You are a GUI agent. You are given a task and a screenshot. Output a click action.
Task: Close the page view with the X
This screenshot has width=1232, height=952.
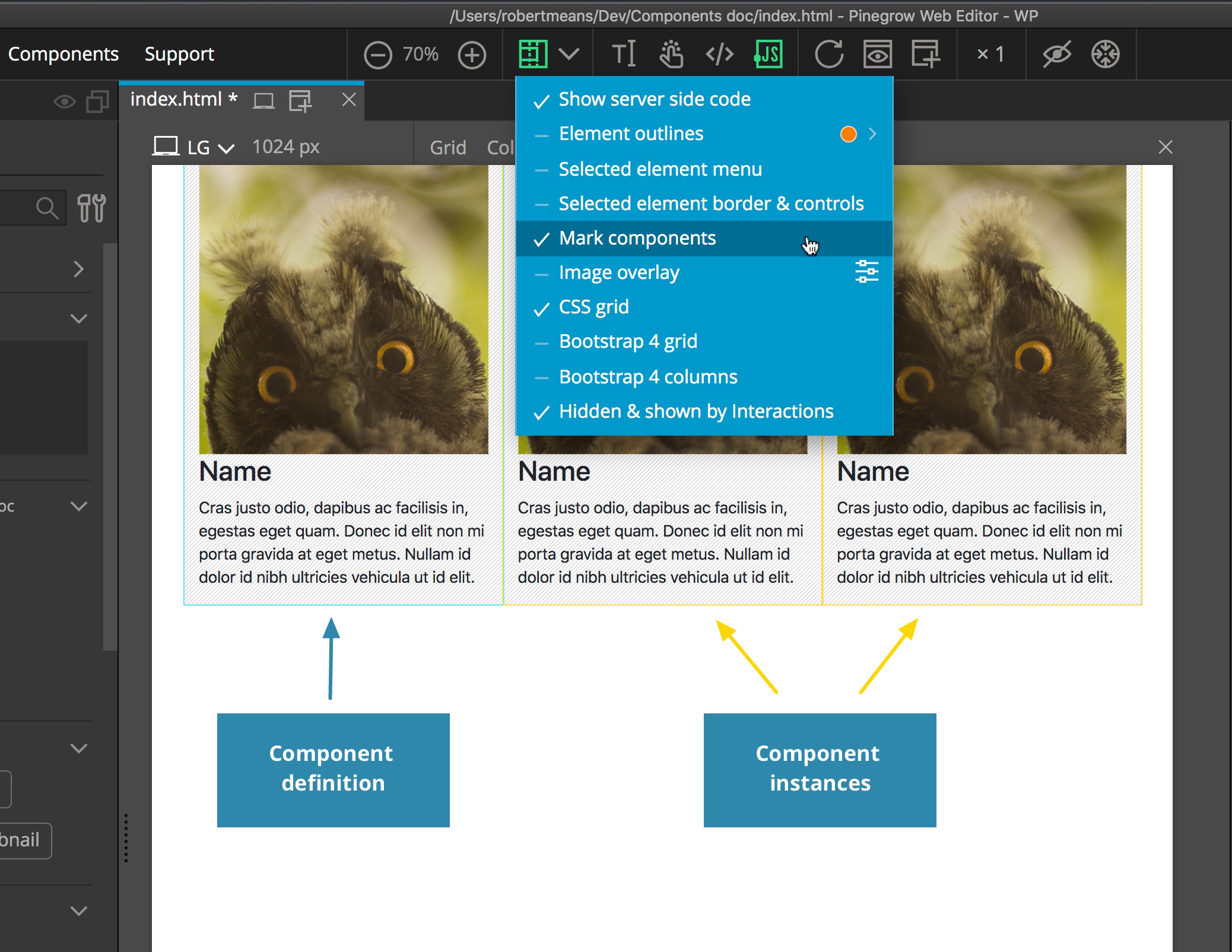[x=1166, y=147]
